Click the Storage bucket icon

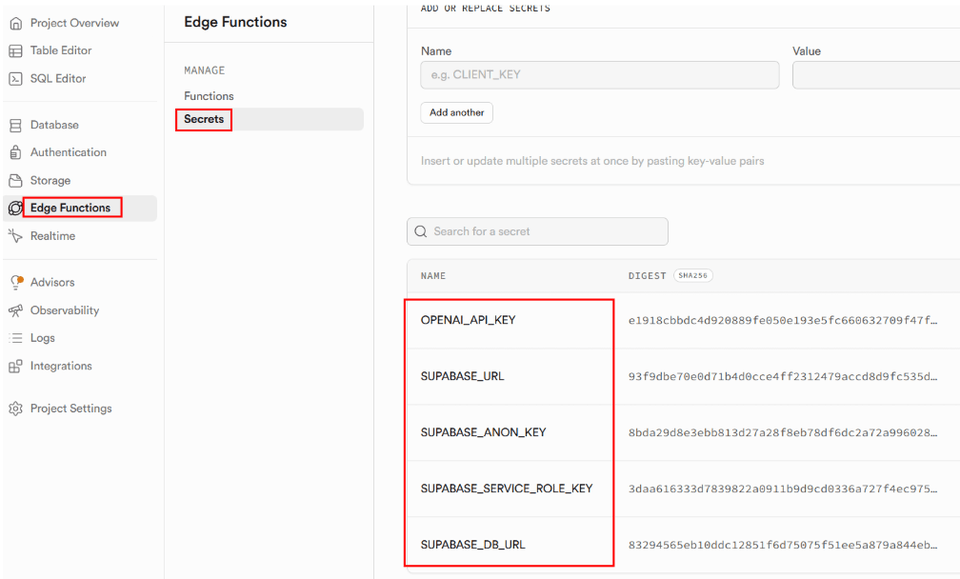click(16, 181)
